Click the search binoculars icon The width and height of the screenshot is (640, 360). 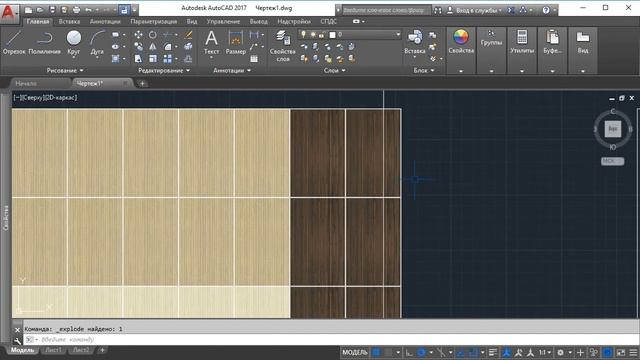[x=438, y=10]
